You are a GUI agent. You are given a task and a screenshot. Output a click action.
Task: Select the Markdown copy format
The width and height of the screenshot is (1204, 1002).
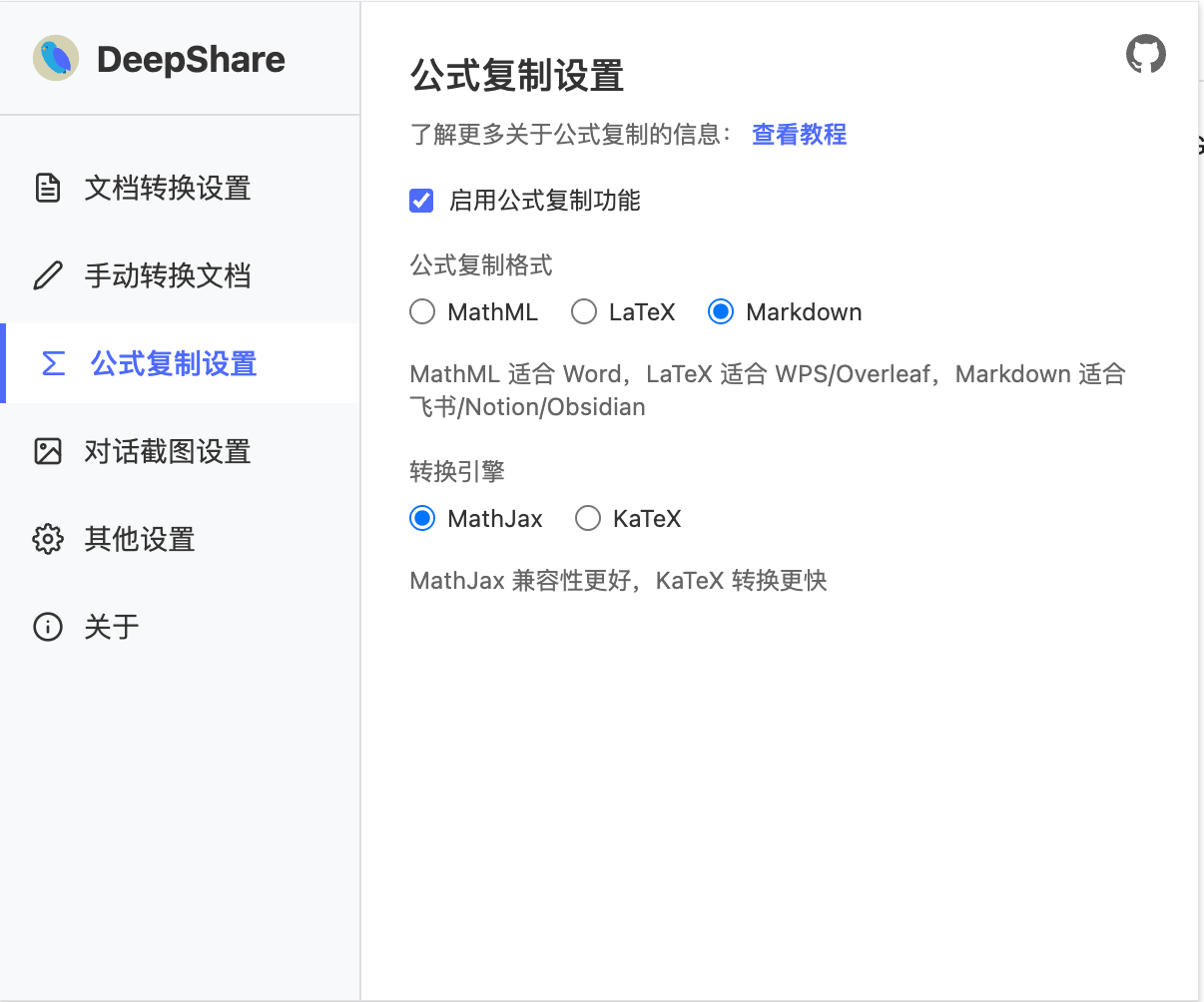pos(721,311)
